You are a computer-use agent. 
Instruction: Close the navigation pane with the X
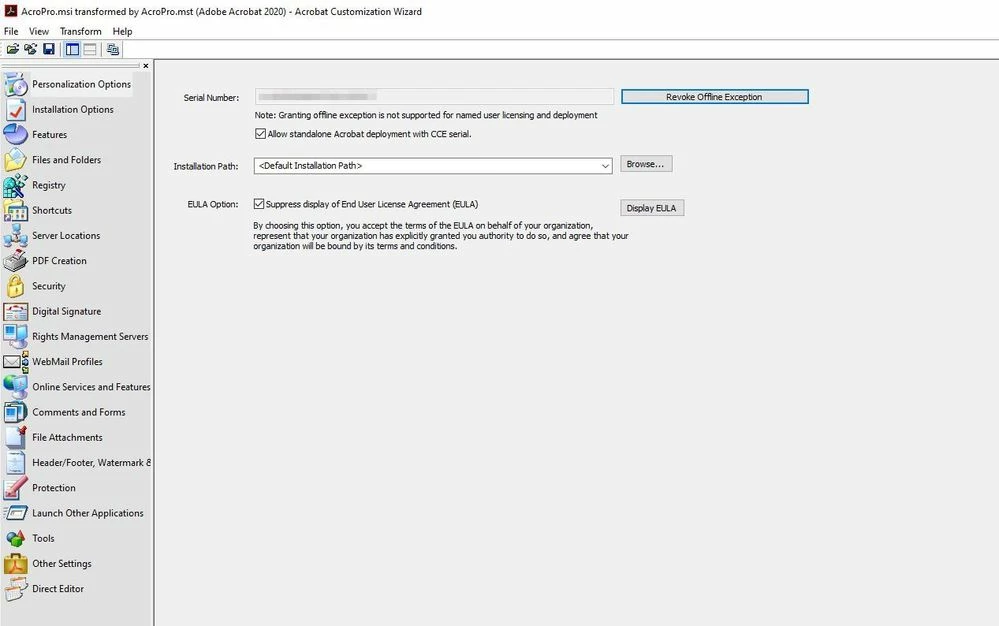(146, 66)
